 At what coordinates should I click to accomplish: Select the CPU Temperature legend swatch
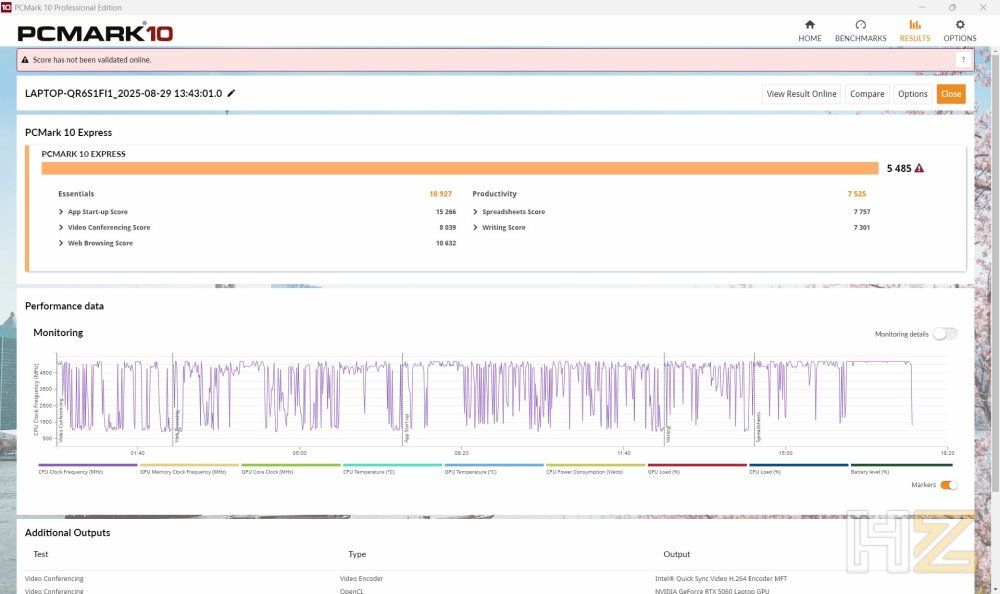[x=392, y=465]
